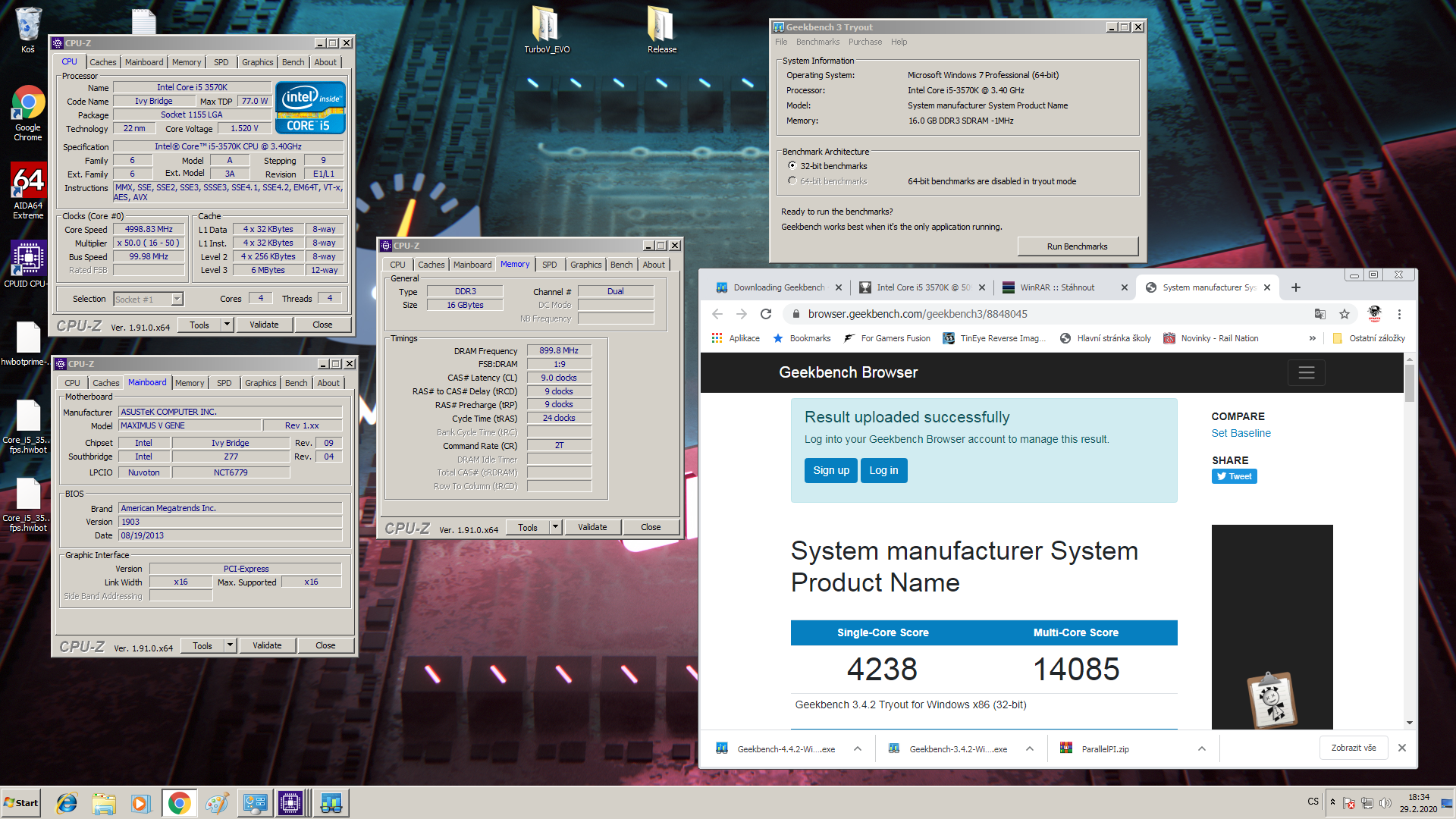The height and width of the screenshot is (819, 1456).
Task: Open Tools dropdown arrow in top CPU-Z window
Action: click(227, 325)
